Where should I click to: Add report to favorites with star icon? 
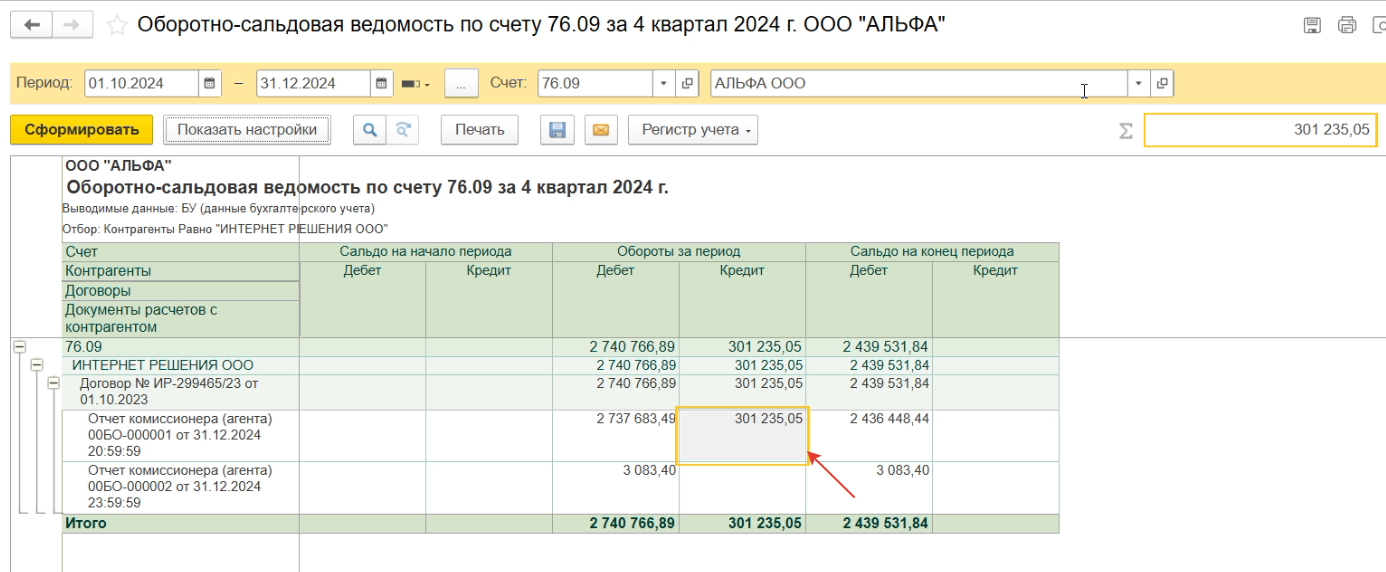point(117,25)
